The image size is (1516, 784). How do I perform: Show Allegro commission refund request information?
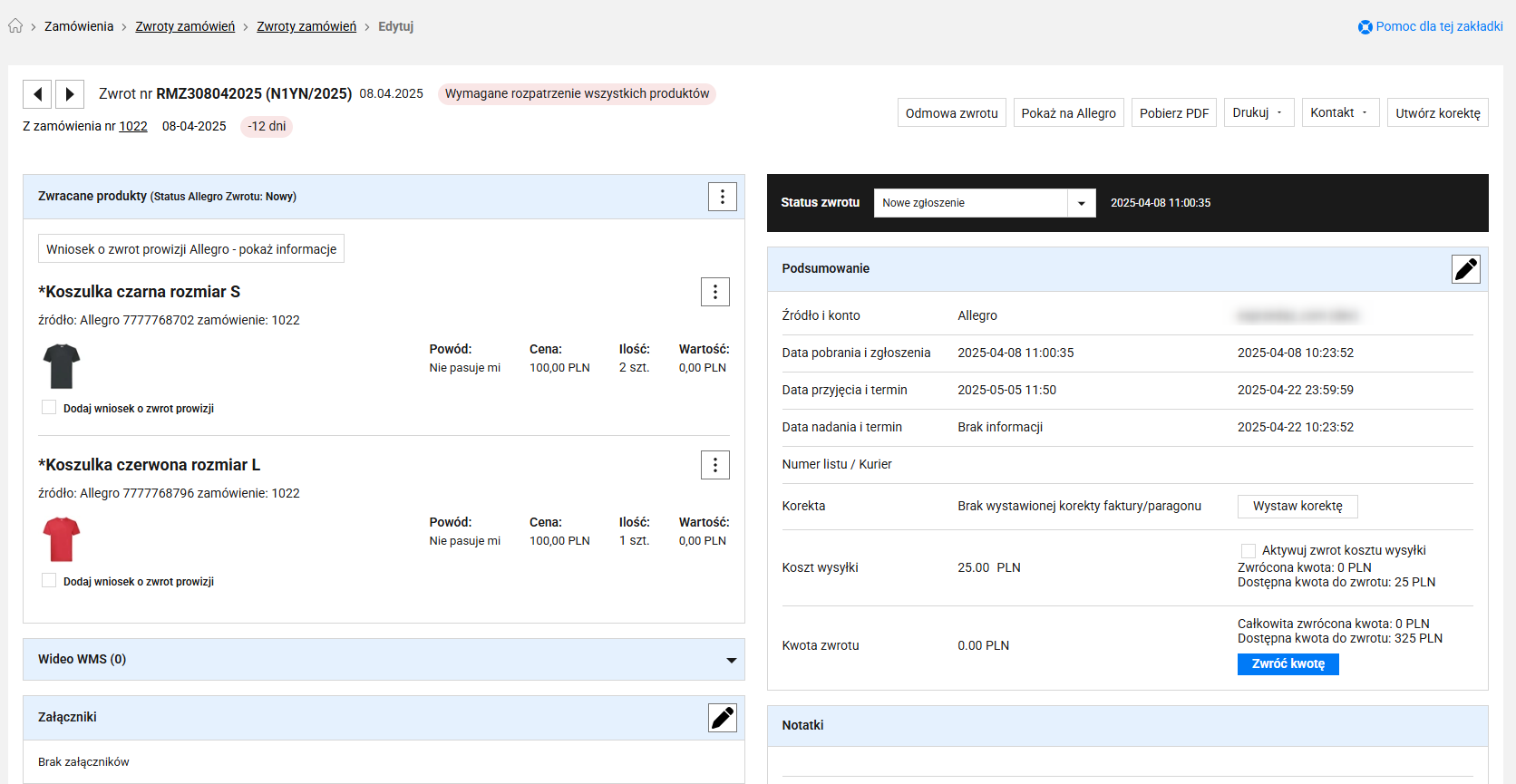(191, 249)
